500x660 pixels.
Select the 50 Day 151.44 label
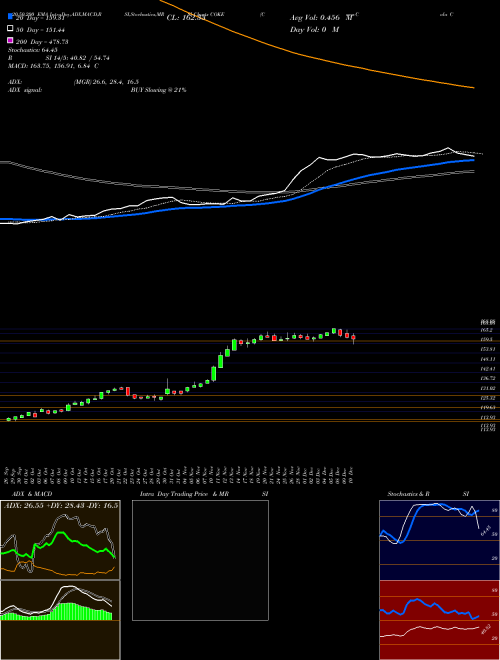coord(40,30)
